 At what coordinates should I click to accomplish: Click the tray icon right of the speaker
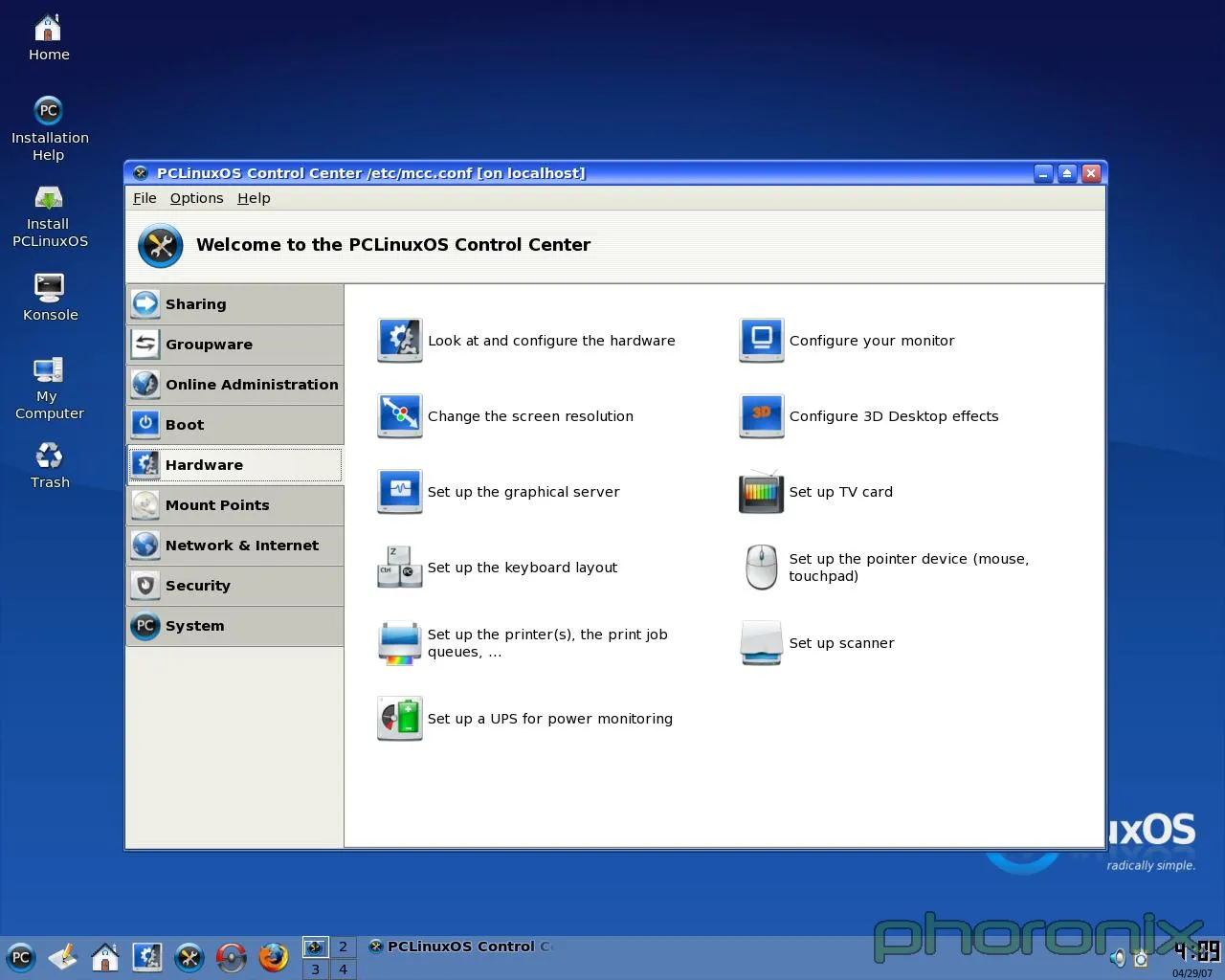point(1141,958)
